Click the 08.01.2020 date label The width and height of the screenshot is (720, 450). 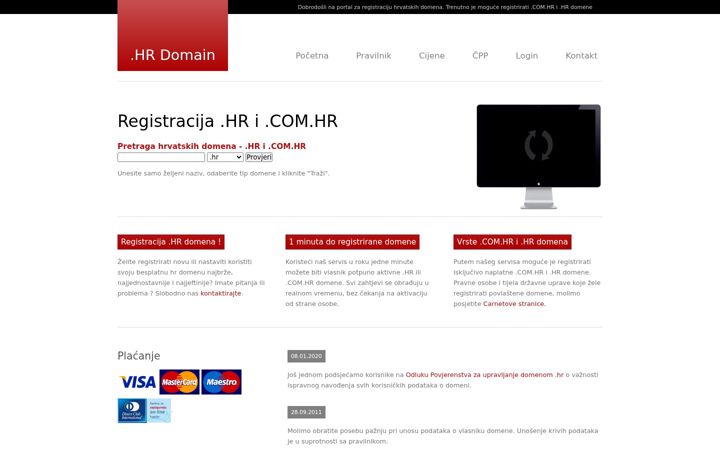point(306,356)
